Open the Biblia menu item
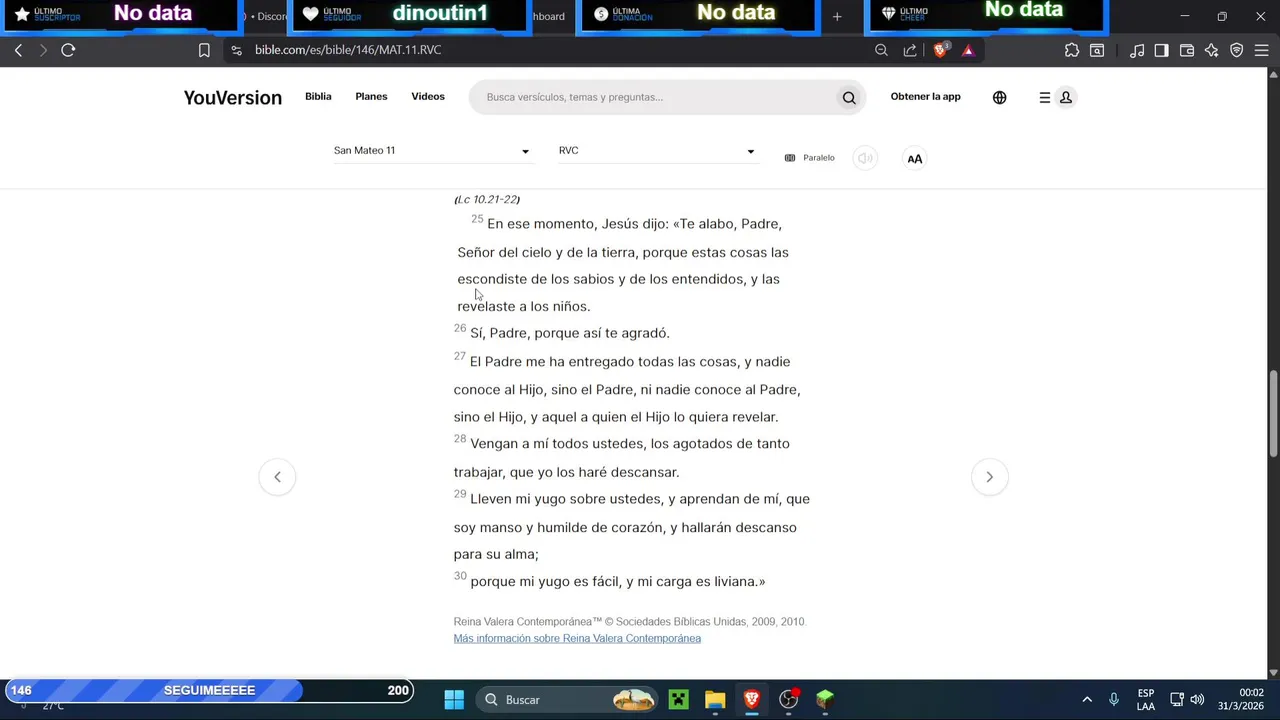Screen dimensions: 1280x720 click(x=318, y=97)
